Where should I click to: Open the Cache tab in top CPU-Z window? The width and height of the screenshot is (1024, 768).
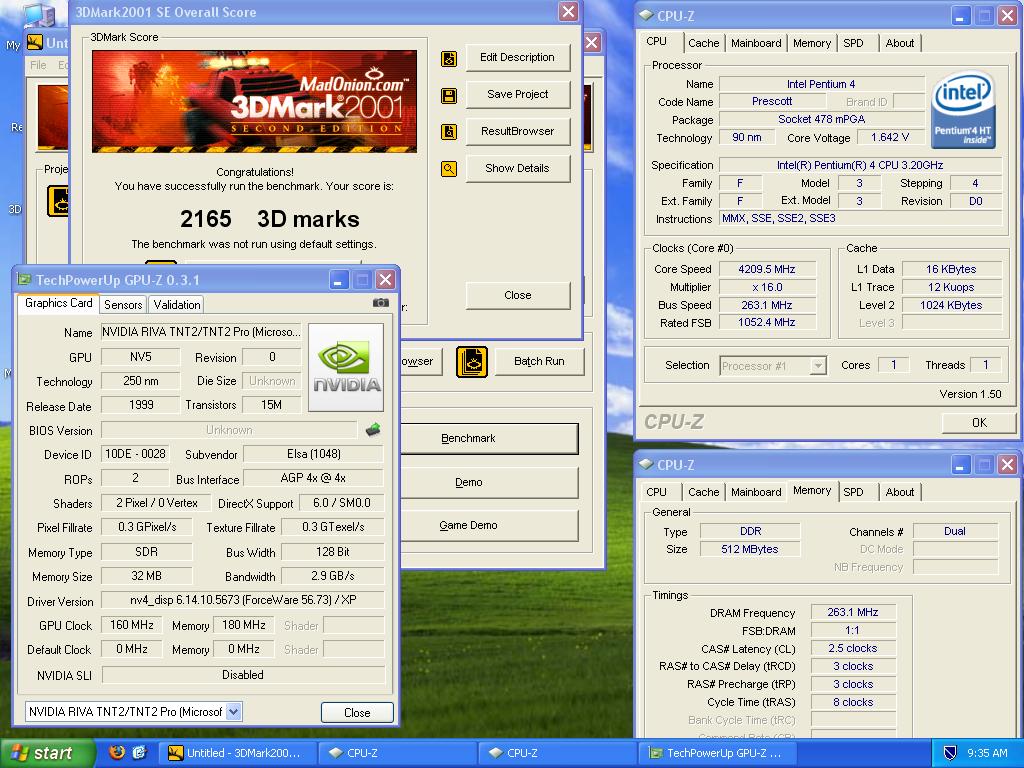point(703,43)
